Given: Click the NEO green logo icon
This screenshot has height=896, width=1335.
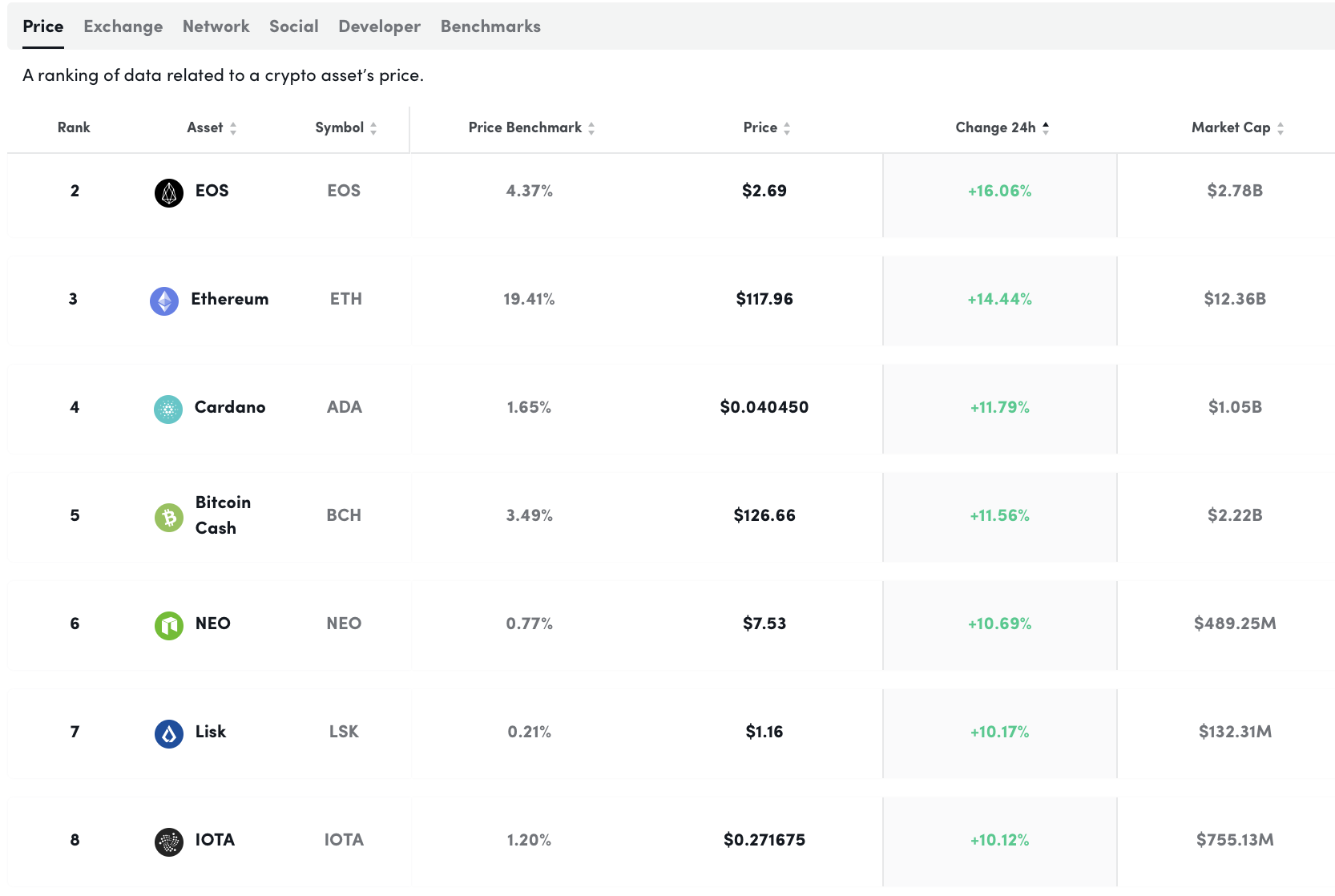Looking at the screenshot, I should click(x=168, y=625).
